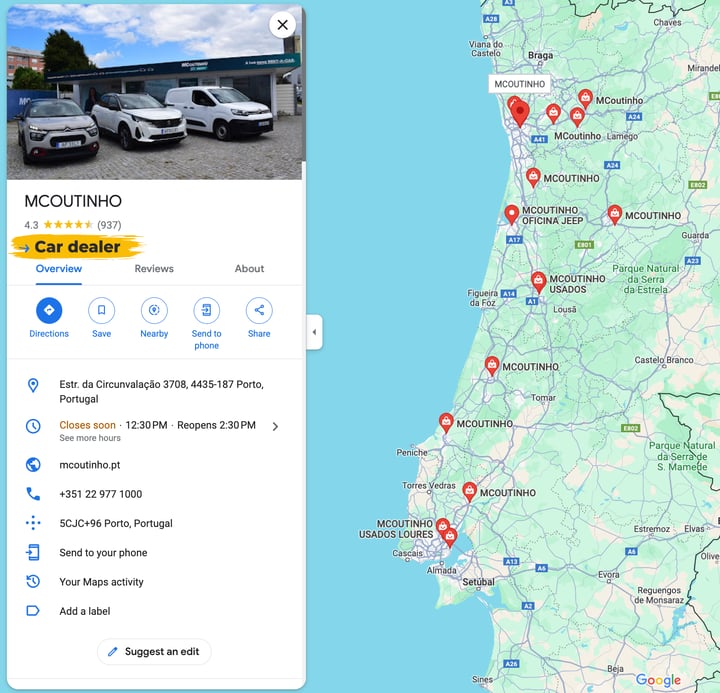Click the Suggest an edit button
This screenshot has height=693, width=720.
(154, 651)
